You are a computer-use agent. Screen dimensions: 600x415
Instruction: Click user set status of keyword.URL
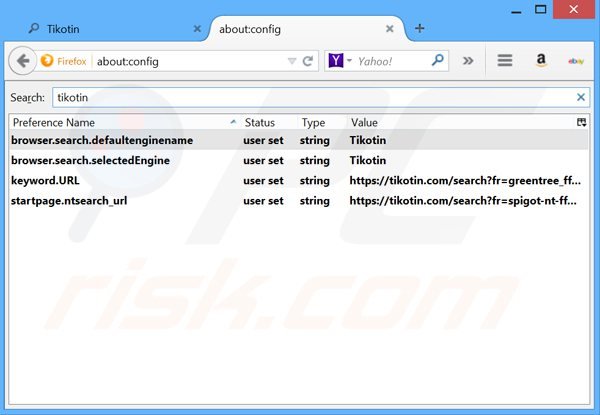click(263, 181)
